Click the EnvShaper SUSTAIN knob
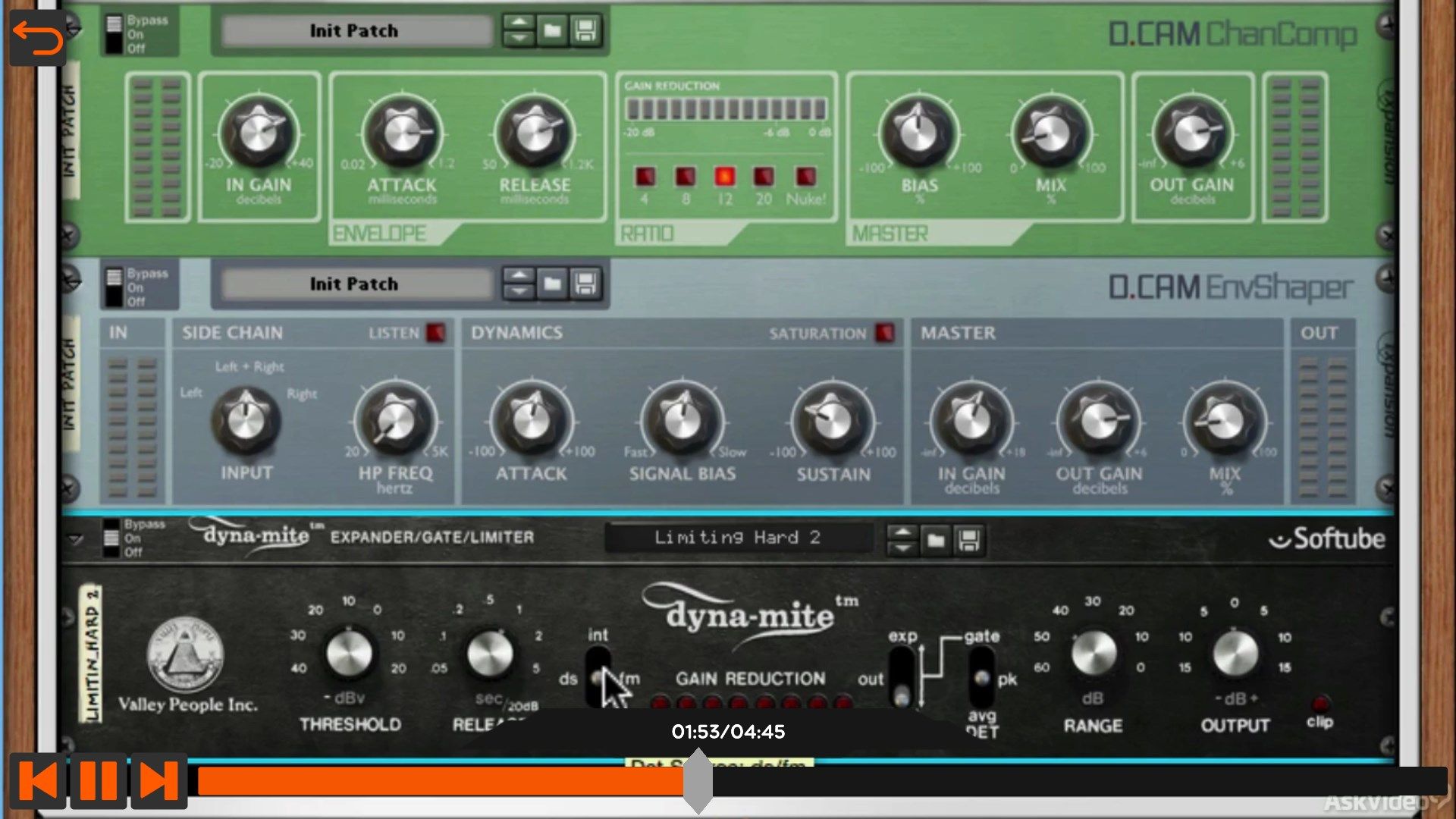 pos(833,421)
